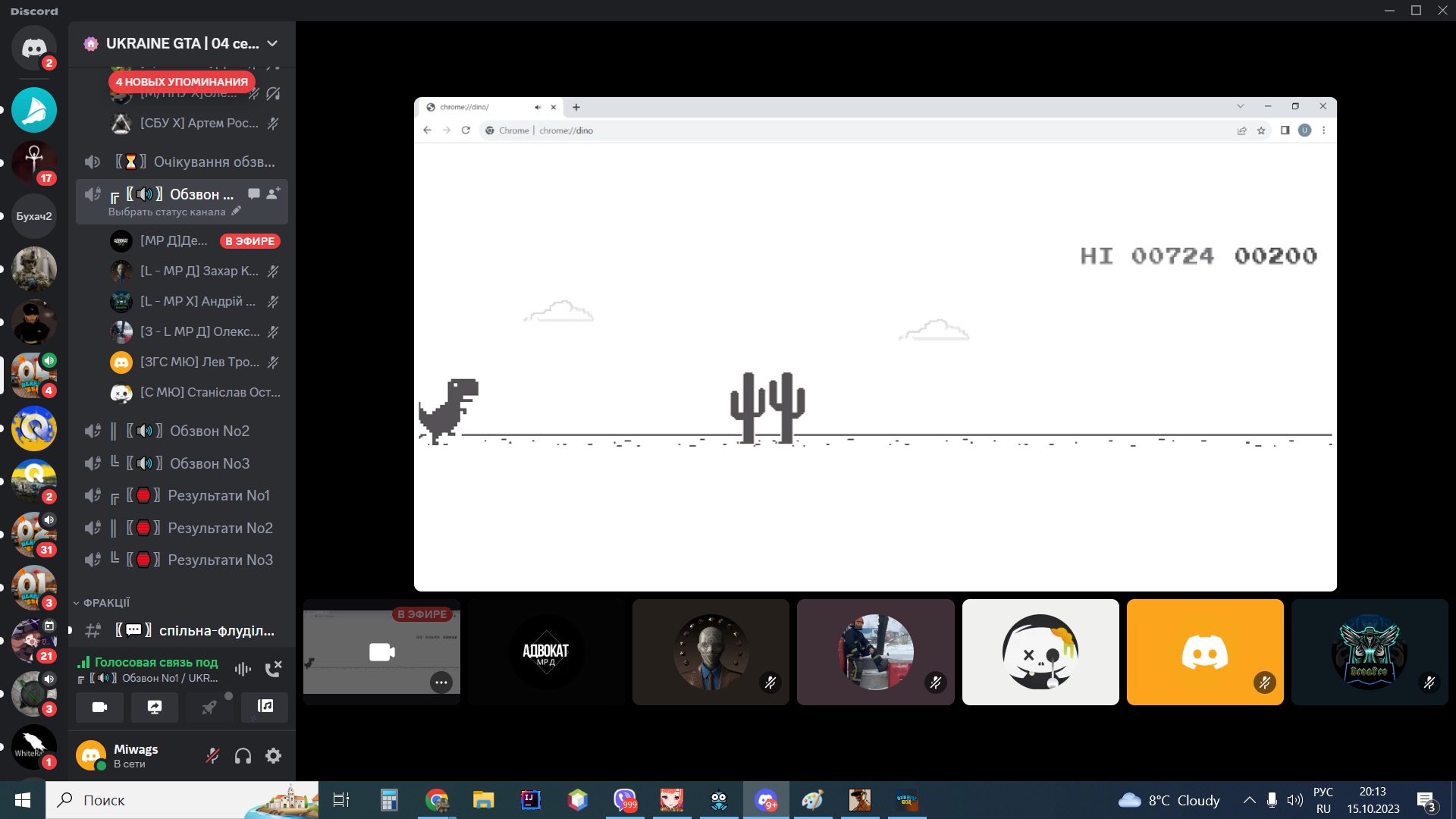Open Discord user settings gear

point(273,756)
